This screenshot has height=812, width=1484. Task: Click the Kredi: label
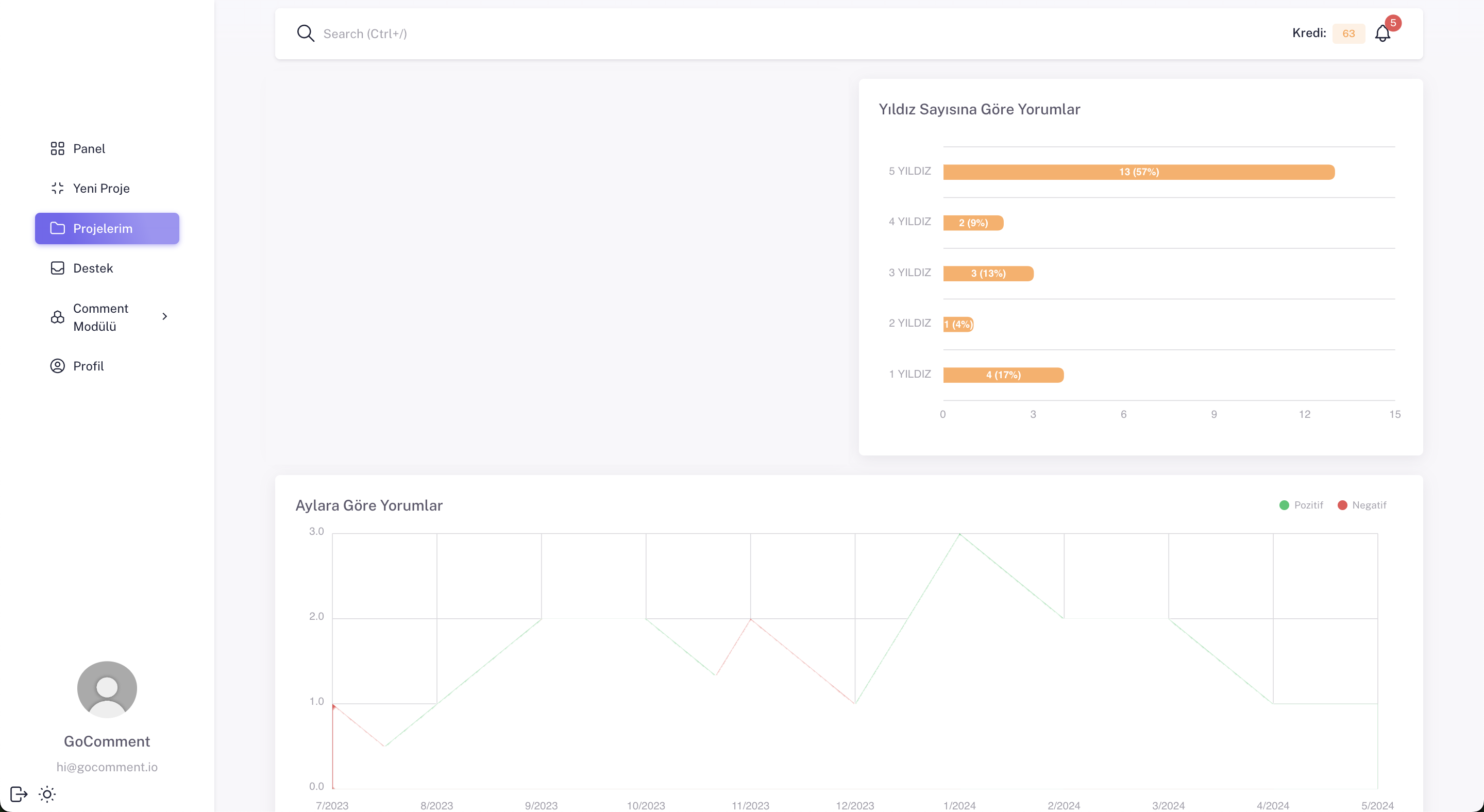tap(1309, 33)
